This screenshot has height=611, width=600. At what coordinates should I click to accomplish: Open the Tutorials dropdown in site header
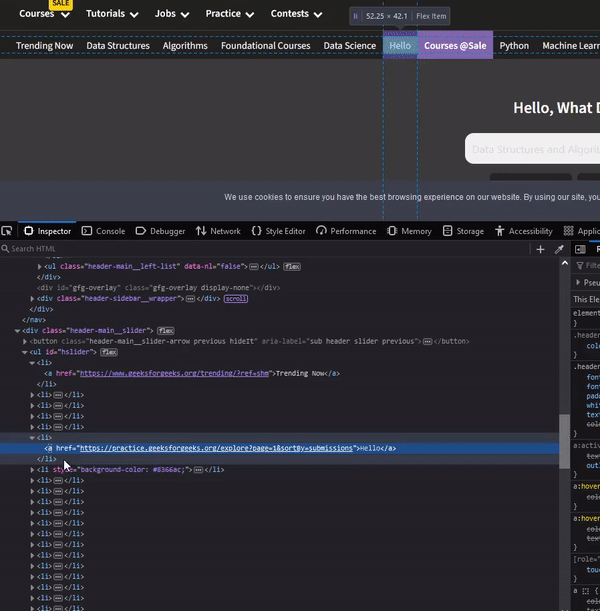[112, 14]
